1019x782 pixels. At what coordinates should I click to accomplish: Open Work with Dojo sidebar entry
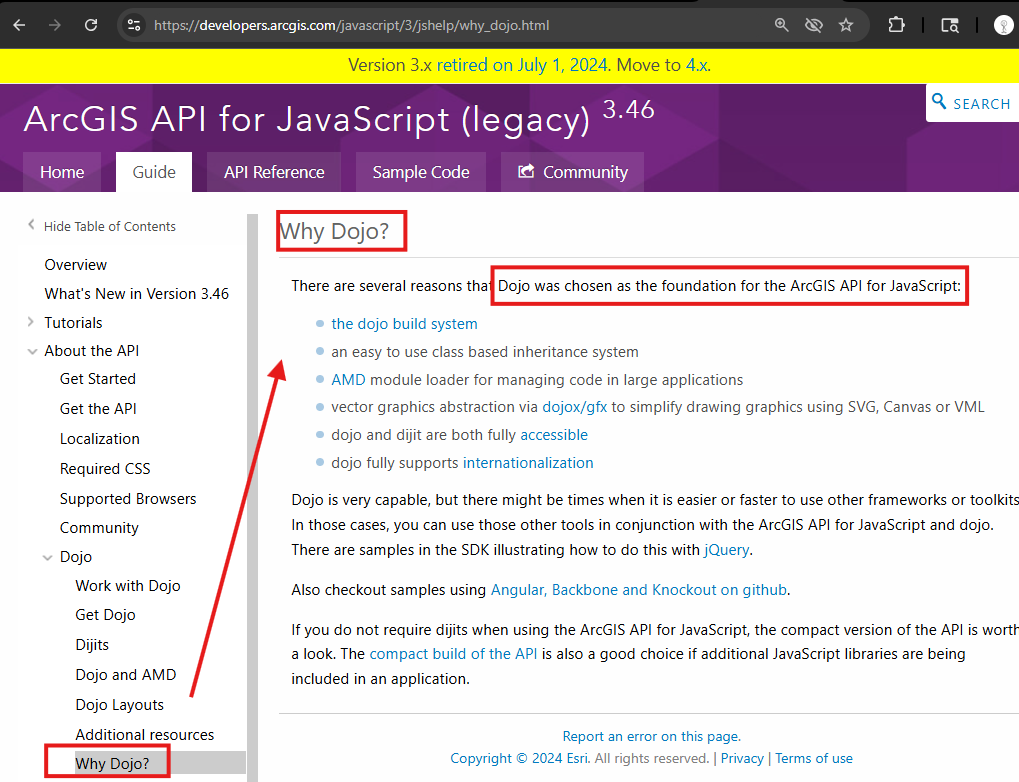pos(127,586)
